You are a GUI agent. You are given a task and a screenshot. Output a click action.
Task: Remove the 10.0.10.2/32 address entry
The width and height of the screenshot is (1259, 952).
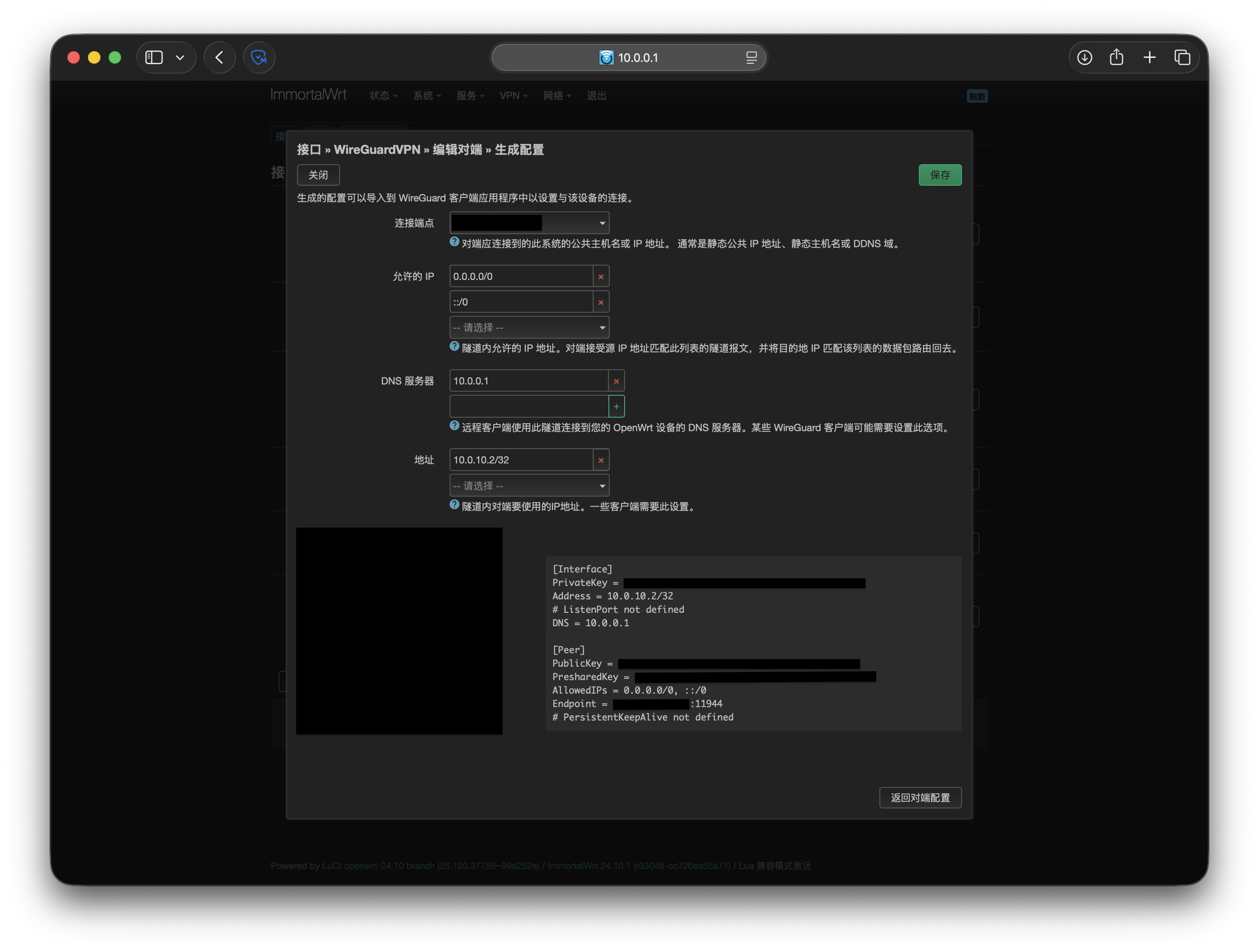[600, 460]
